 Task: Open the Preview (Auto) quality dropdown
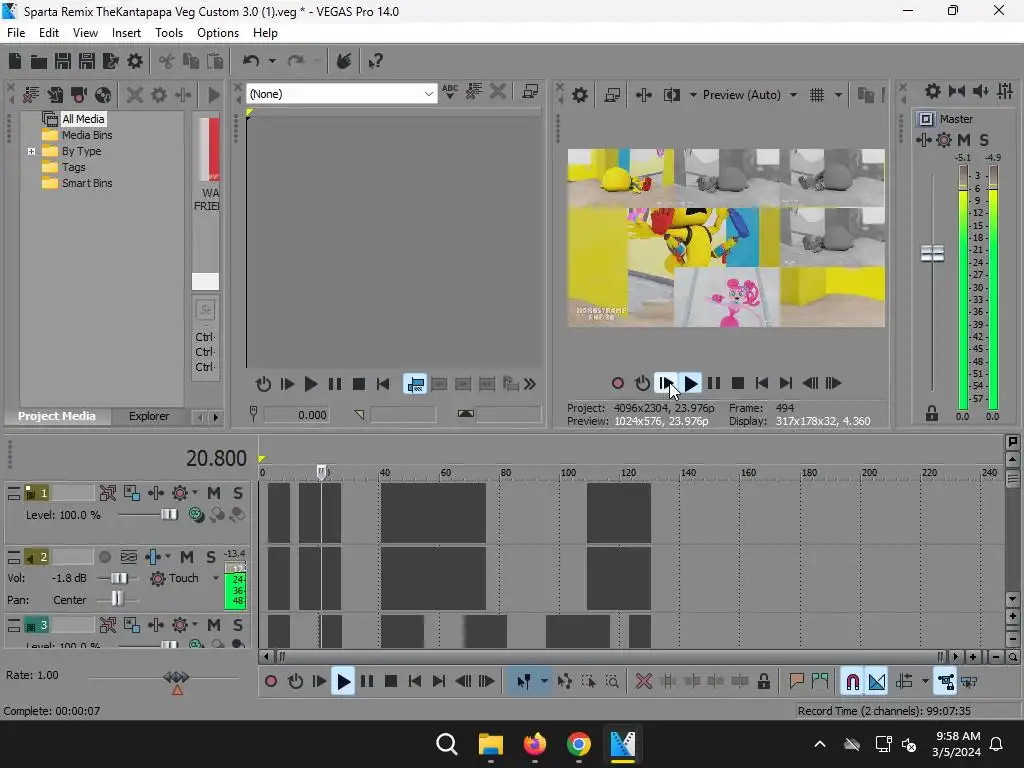[x=793, y=95]
